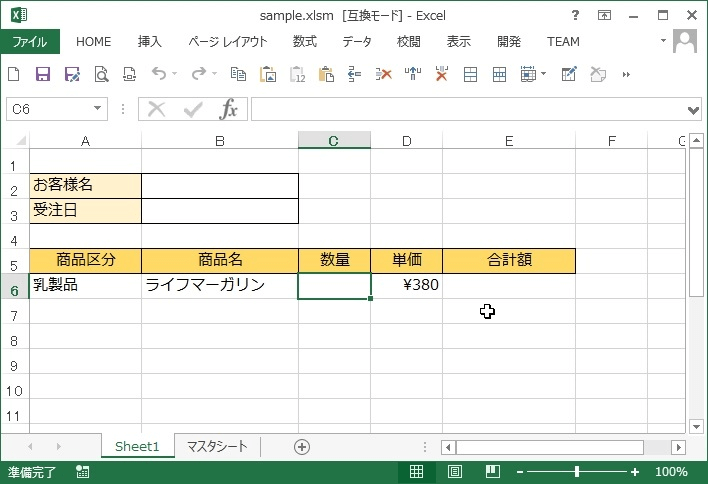This screenshot has height=484, width=708.
Task: Open the Name Box dropdown showing C6
Action: click(98, 109)
